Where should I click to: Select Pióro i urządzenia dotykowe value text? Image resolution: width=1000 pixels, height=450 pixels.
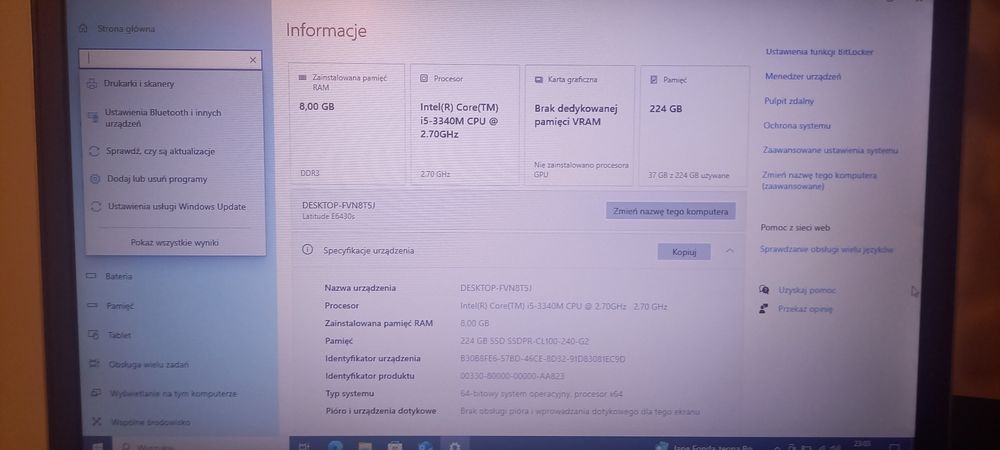pyautogui.click(x=580, y=412)
